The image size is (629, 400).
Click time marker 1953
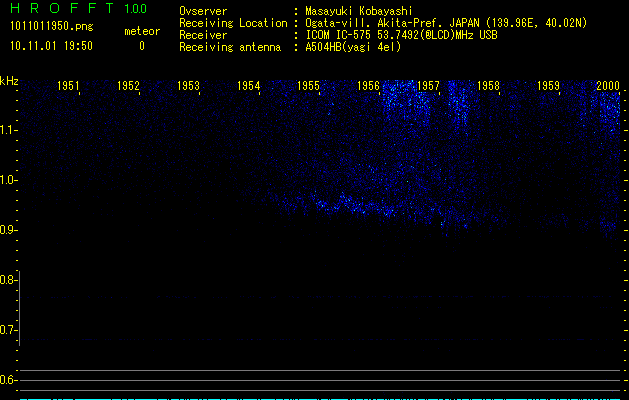pos(188,85)
